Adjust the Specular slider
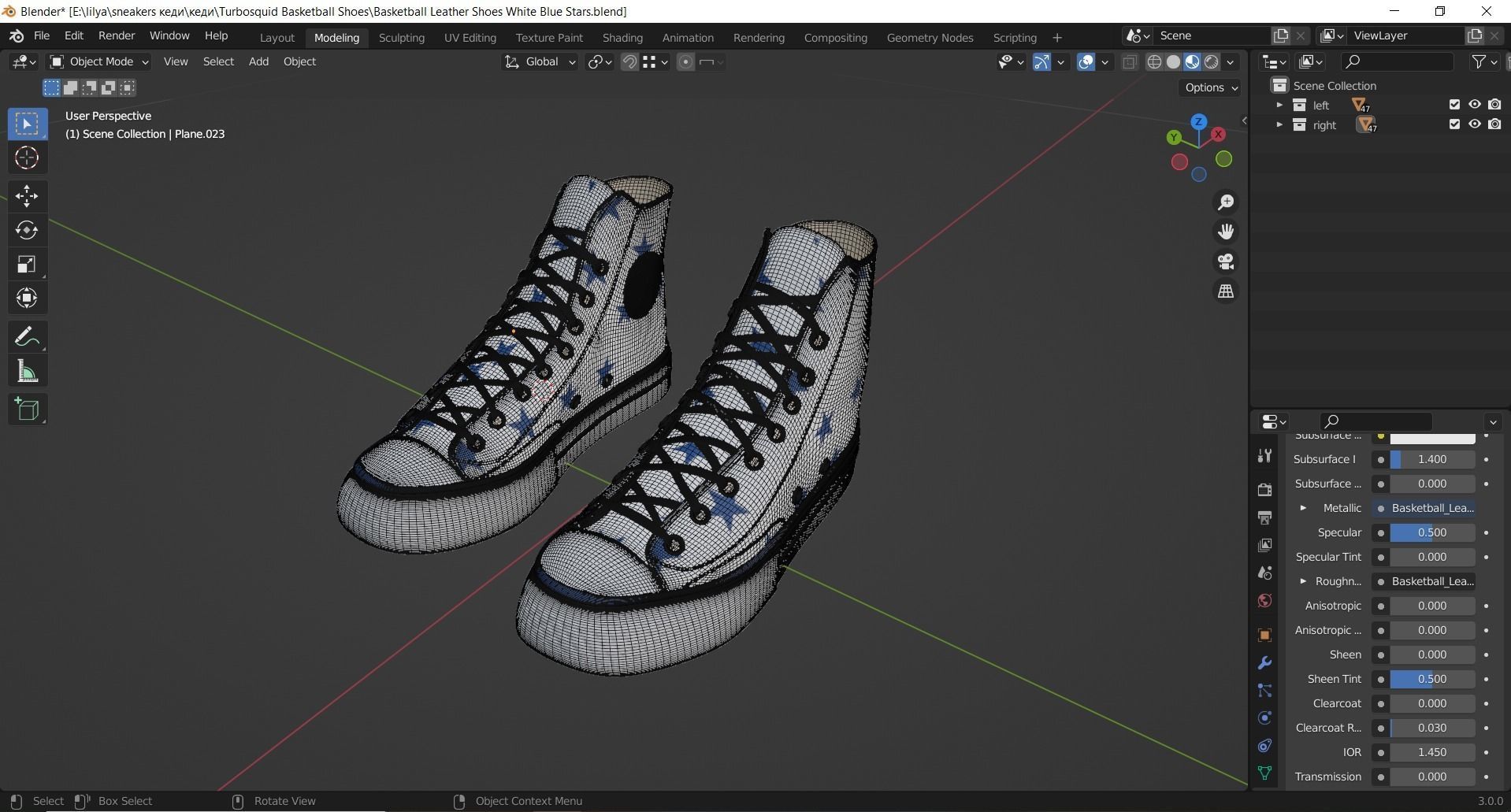This screenshot has width=1511, height=812. pos(1432,532)
